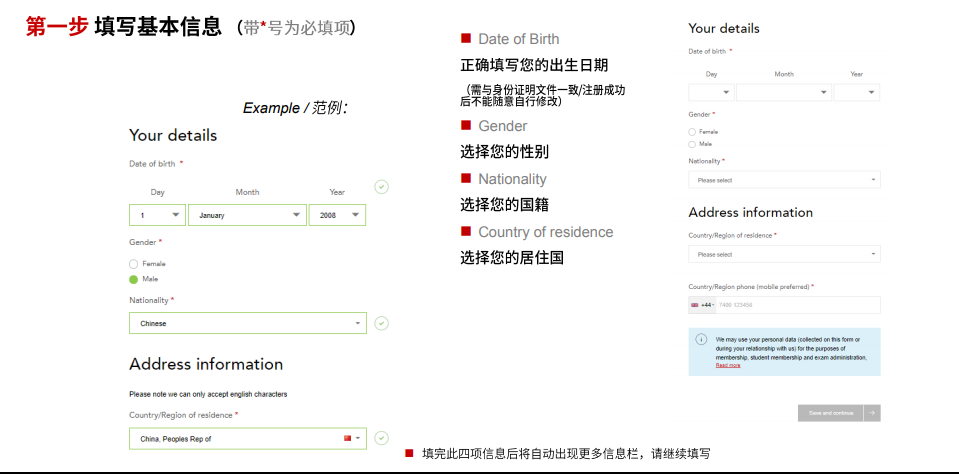Screen dimensions: 959x474
Task: Select the Female radio button in example form
Action: coord(134,264)
